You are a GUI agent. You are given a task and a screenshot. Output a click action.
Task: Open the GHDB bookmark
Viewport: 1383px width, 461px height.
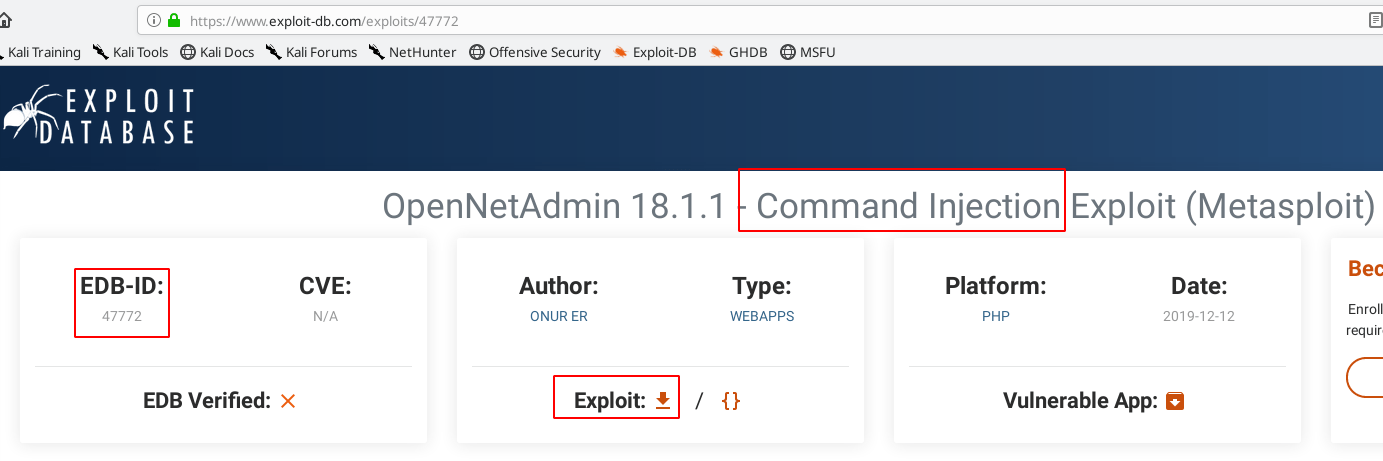[x=738, y=52]
